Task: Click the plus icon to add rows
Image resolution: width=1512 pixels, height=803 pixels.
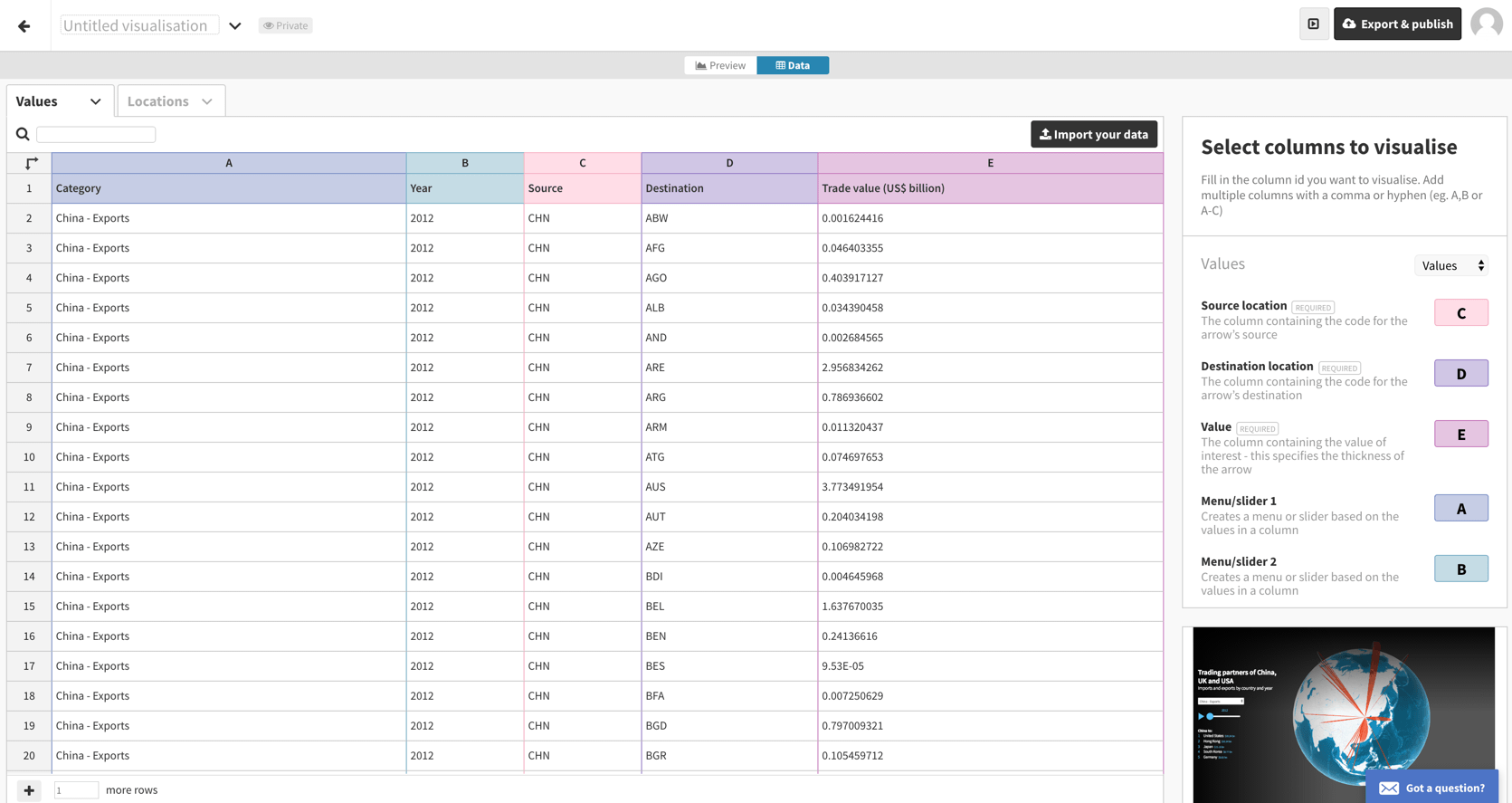Action: pos(29,790)
